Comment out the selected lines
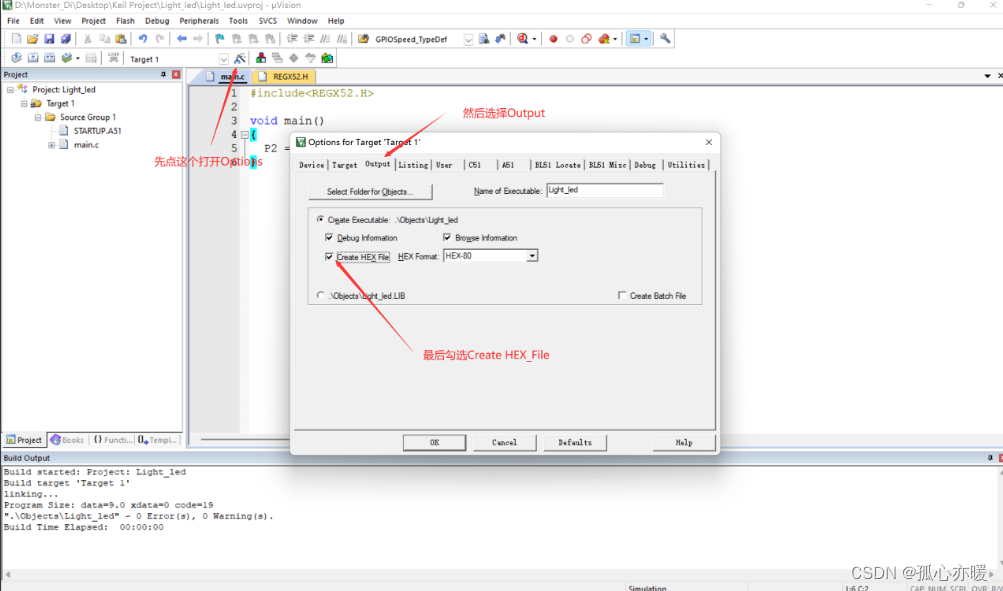1003x591 pixels. [326, 39]
